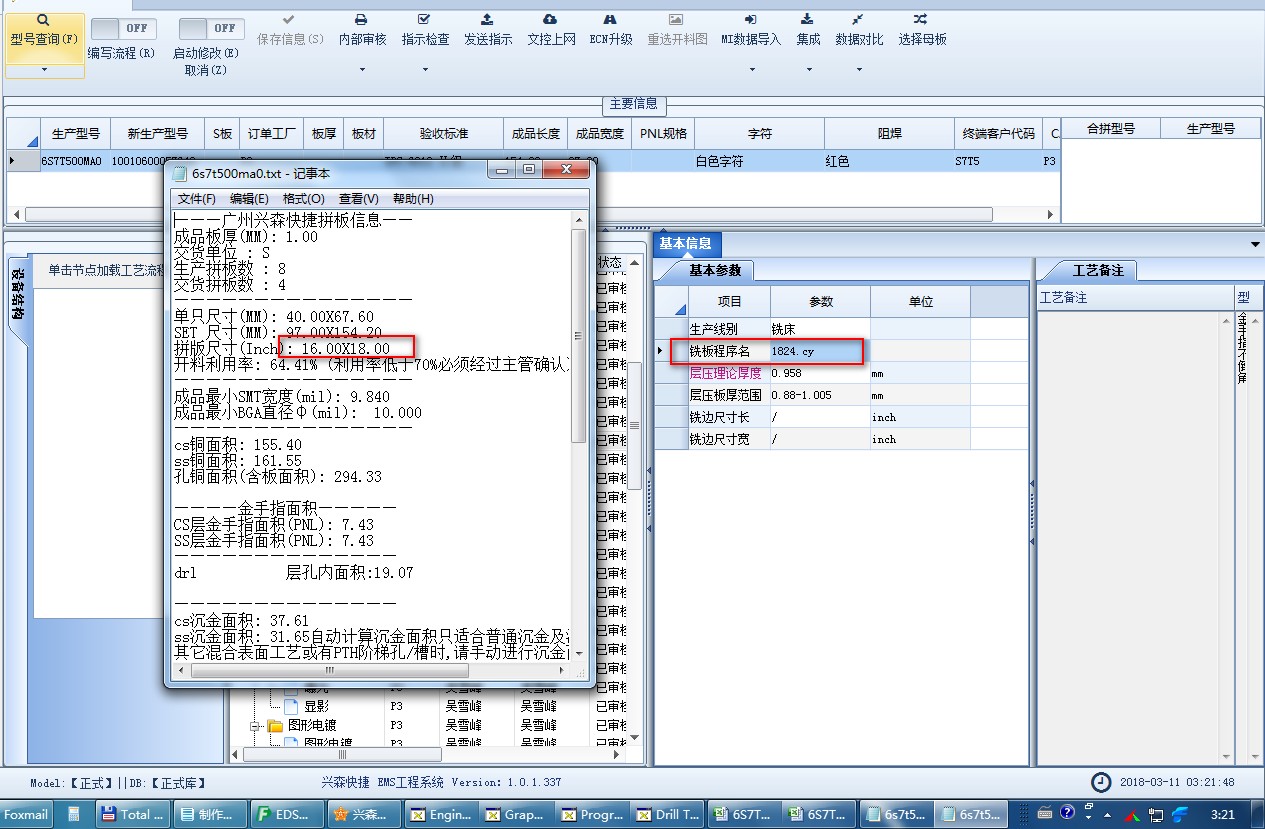
Task: Select the 基本信息 header tab
Action: [686, 244]
